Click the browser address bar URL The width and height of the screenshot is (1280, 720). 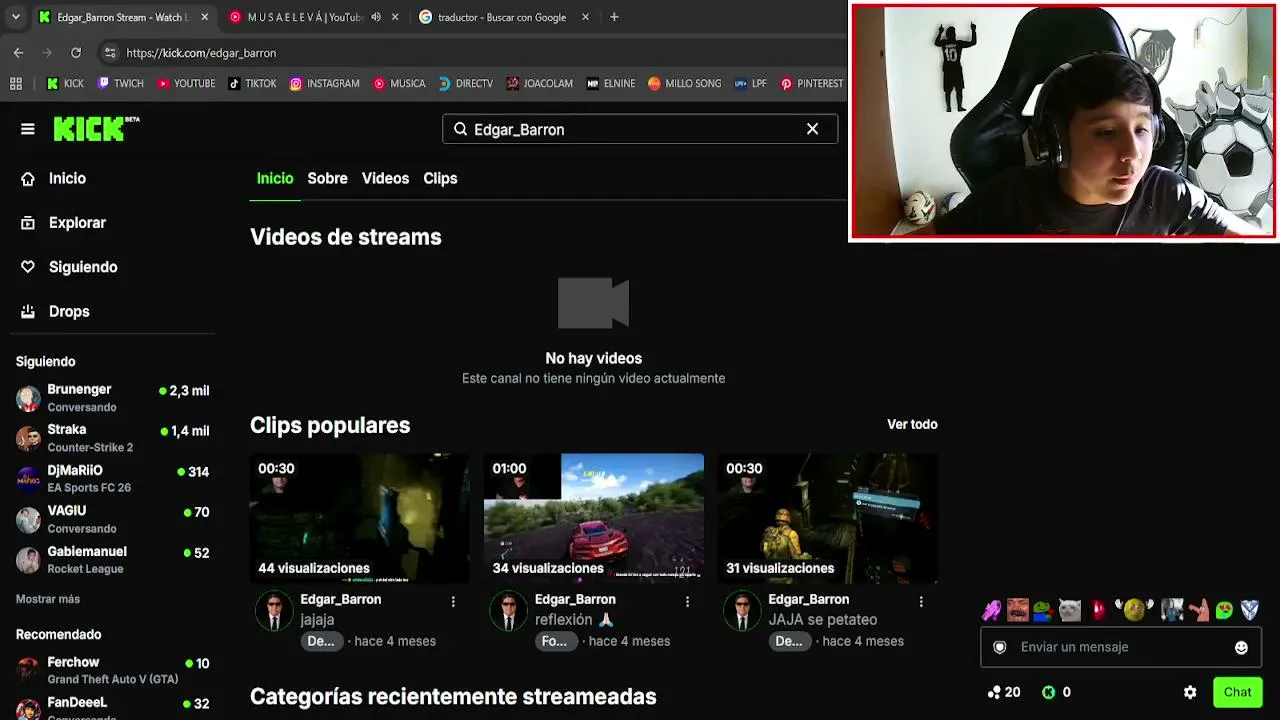point(201,53)
